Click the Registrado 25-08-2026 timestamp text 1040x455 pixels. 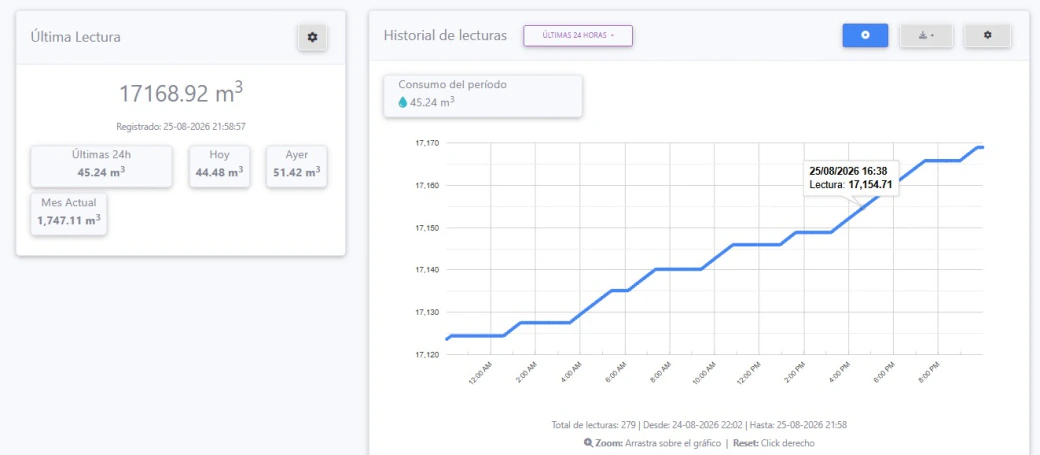[x=181, y=126]
